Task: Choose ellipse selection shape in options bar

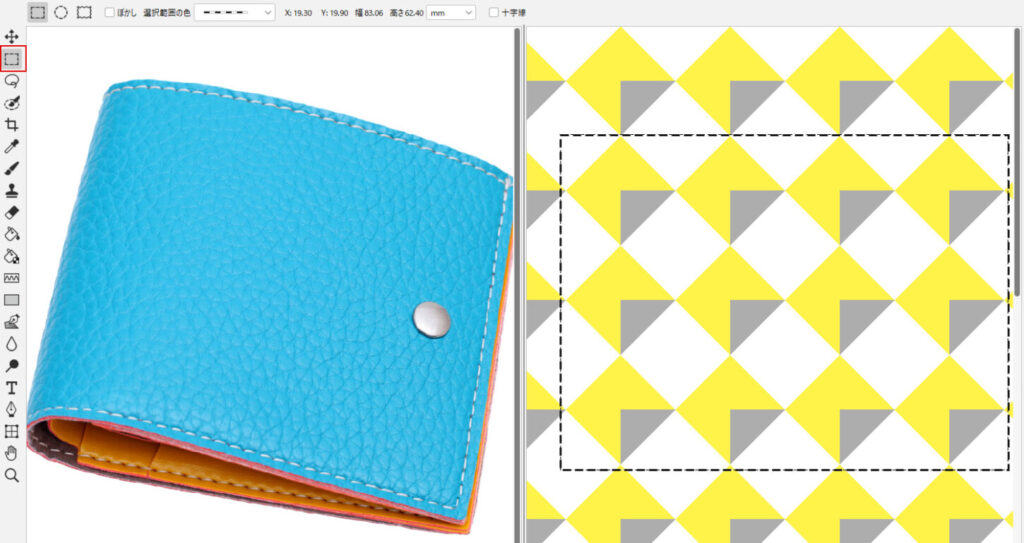Action: (x=61, y=12)
